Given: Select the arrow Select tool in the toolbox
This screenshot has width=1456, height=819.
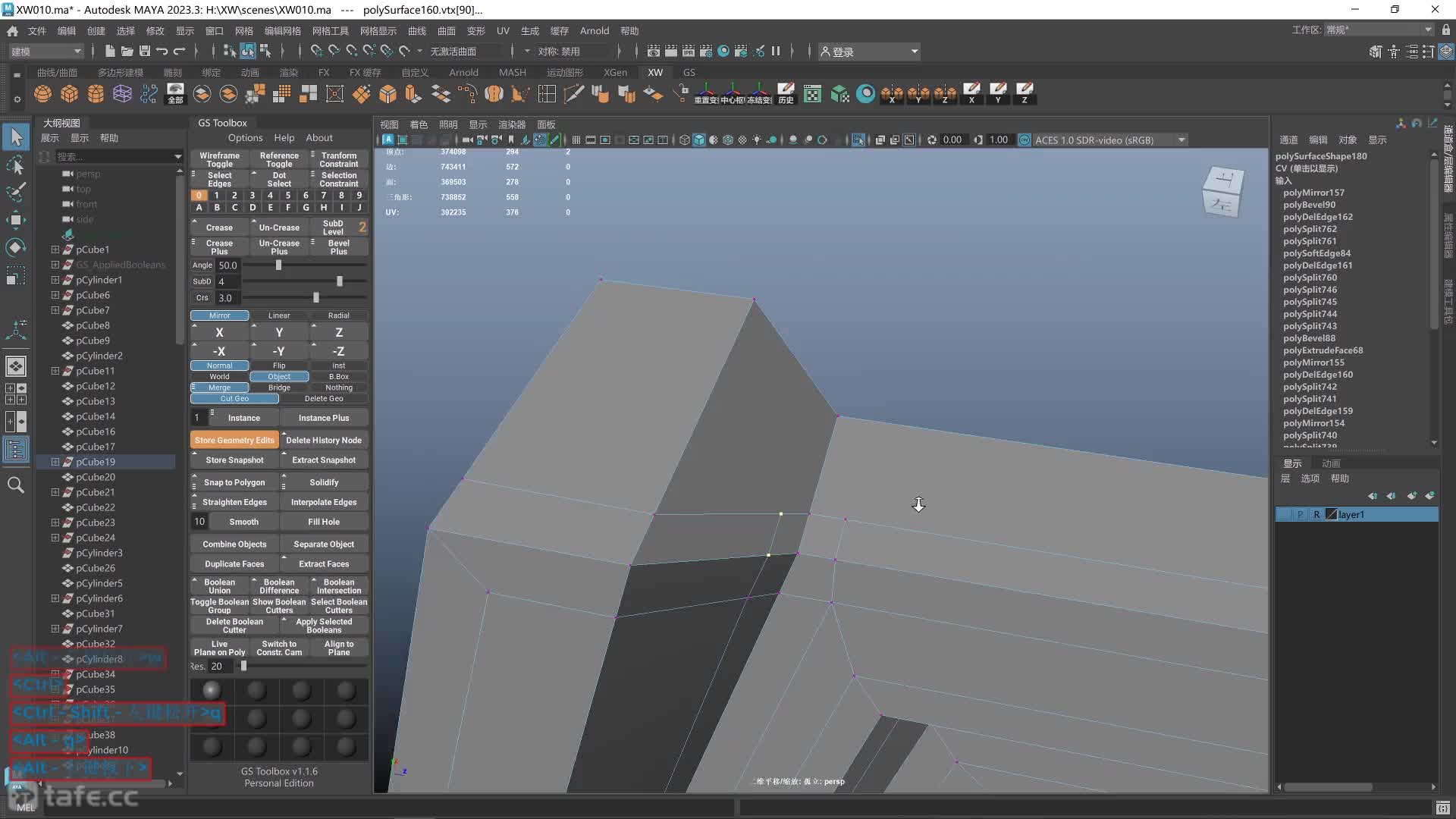Looking at the screenshot, I should pyautogui.click(x=16, y=138).
